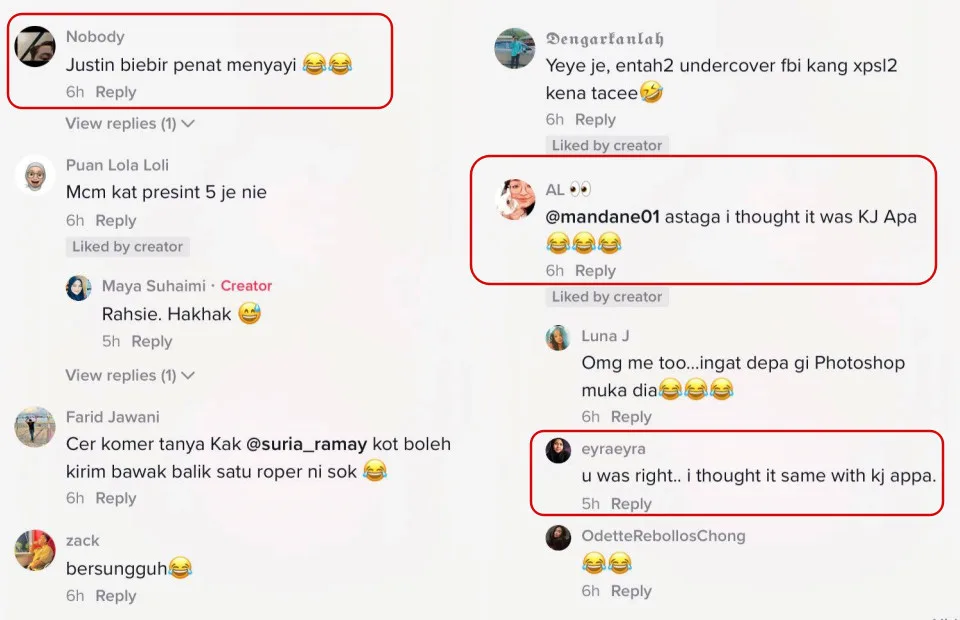Reply to eyraeyra's comment
Screen dimensions: 960x620
point(631,504)
